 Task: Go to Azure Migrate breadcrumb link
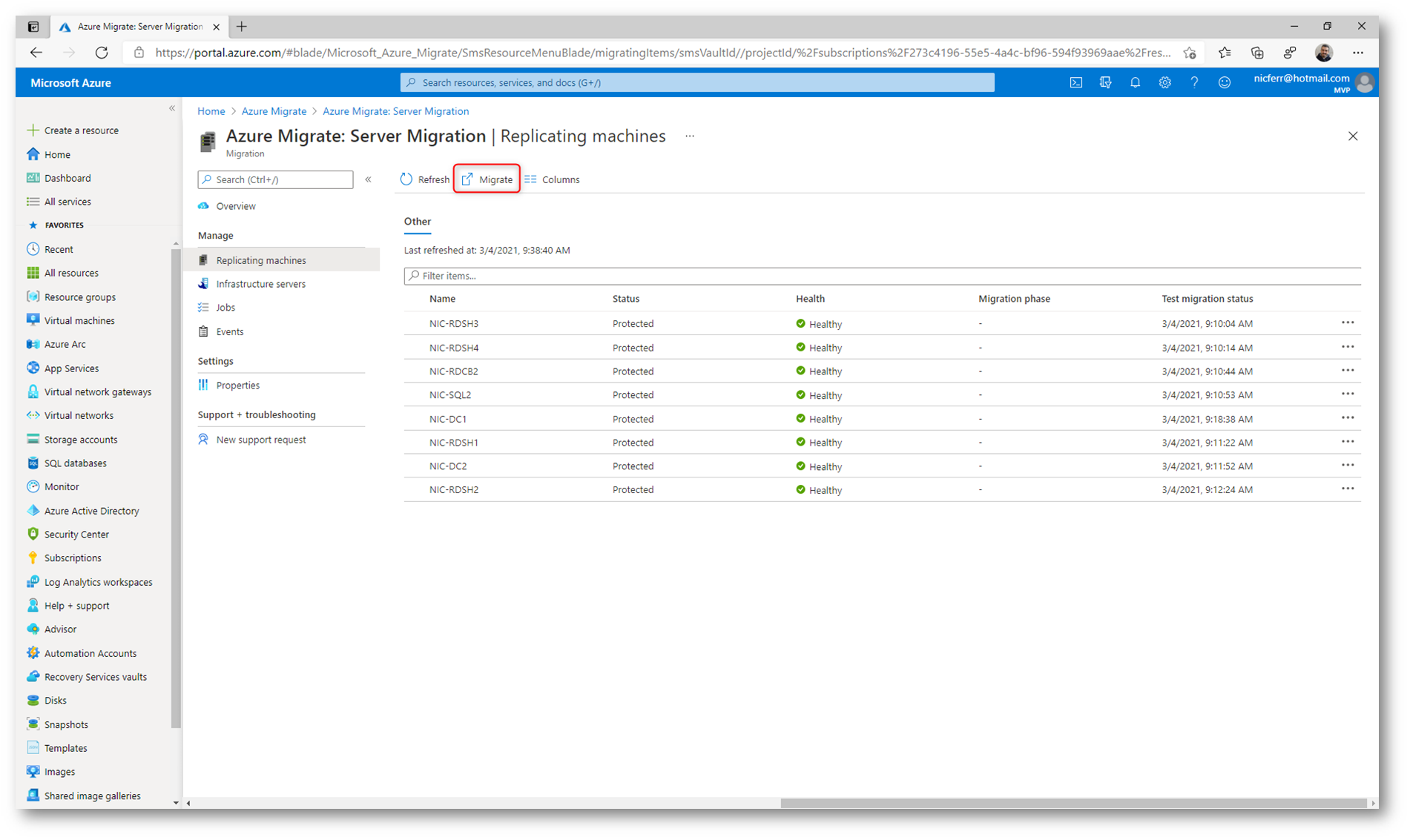pyautogui.click(x=274, y=111)
